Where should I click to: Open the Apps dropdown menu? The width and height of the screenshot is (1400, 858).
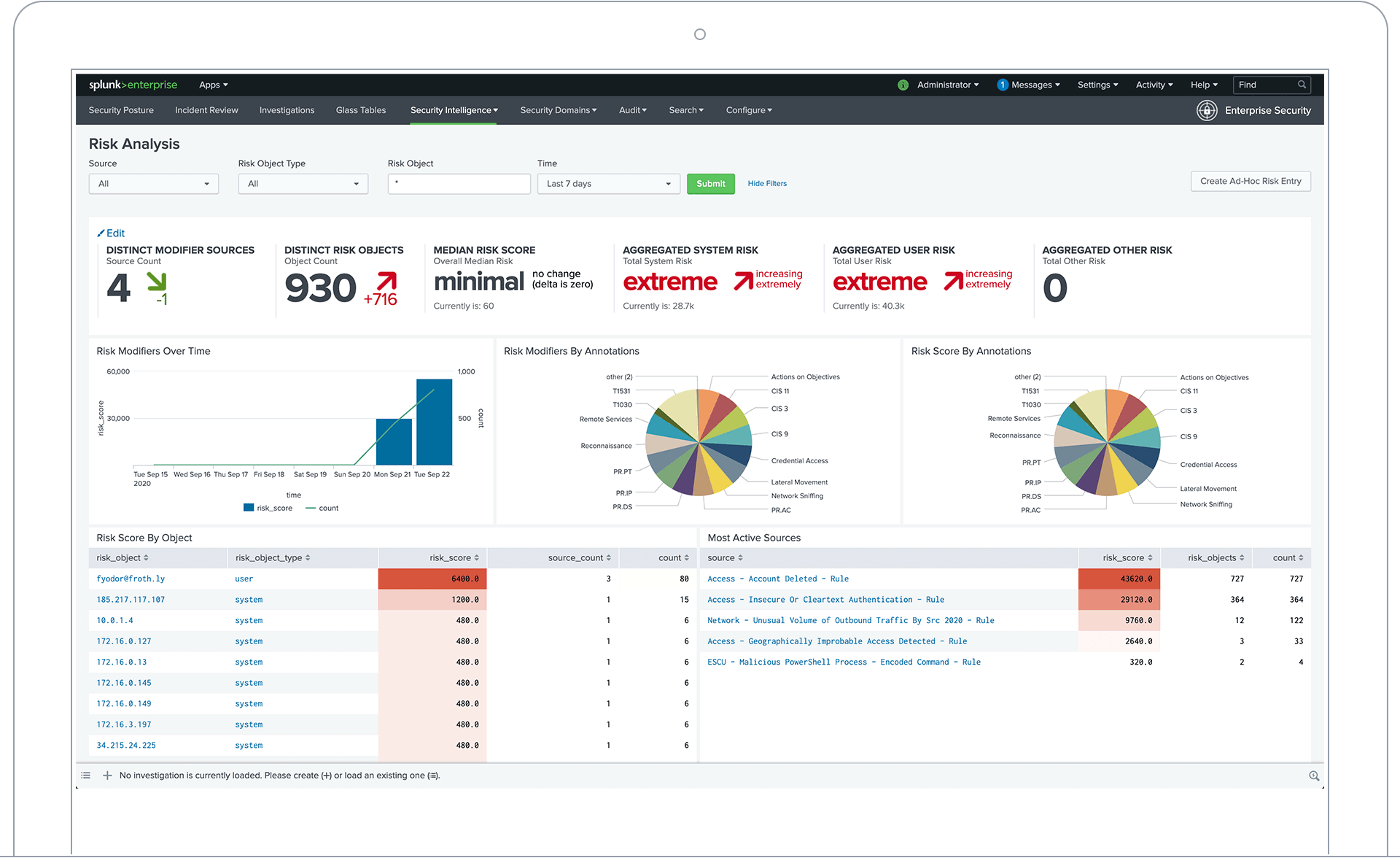coord(214,85)
